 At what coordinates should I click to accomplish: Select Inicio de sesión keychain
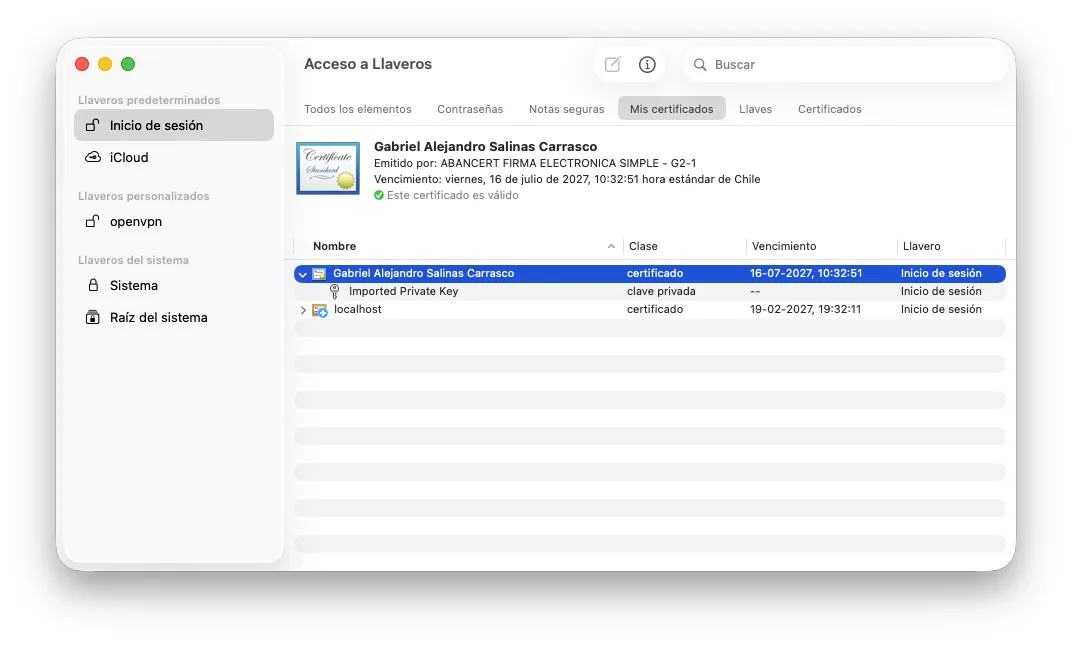(x=174, y=125)
